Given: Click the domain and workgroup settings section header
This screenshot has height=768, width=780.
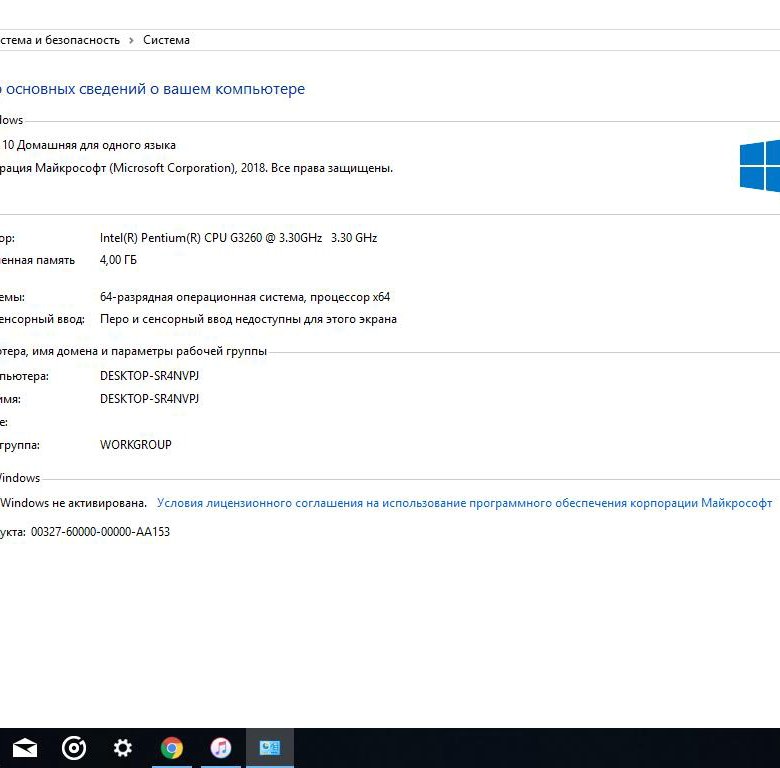Looking at the screenshot, I should pos(133,351).
